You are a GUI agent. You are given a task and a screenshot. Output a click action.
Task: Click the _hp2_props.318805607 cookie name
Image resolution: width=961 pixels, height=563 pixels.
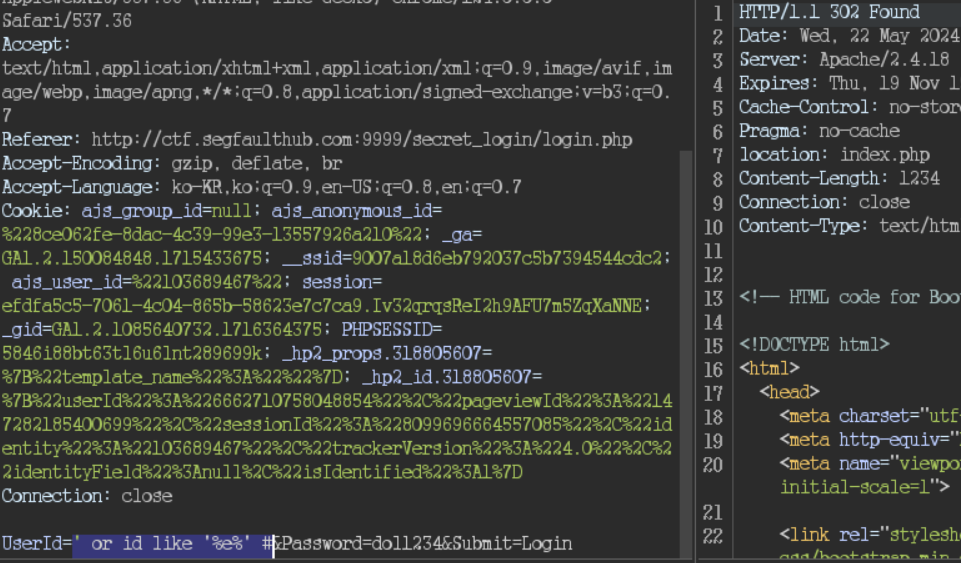pos(382,353)
